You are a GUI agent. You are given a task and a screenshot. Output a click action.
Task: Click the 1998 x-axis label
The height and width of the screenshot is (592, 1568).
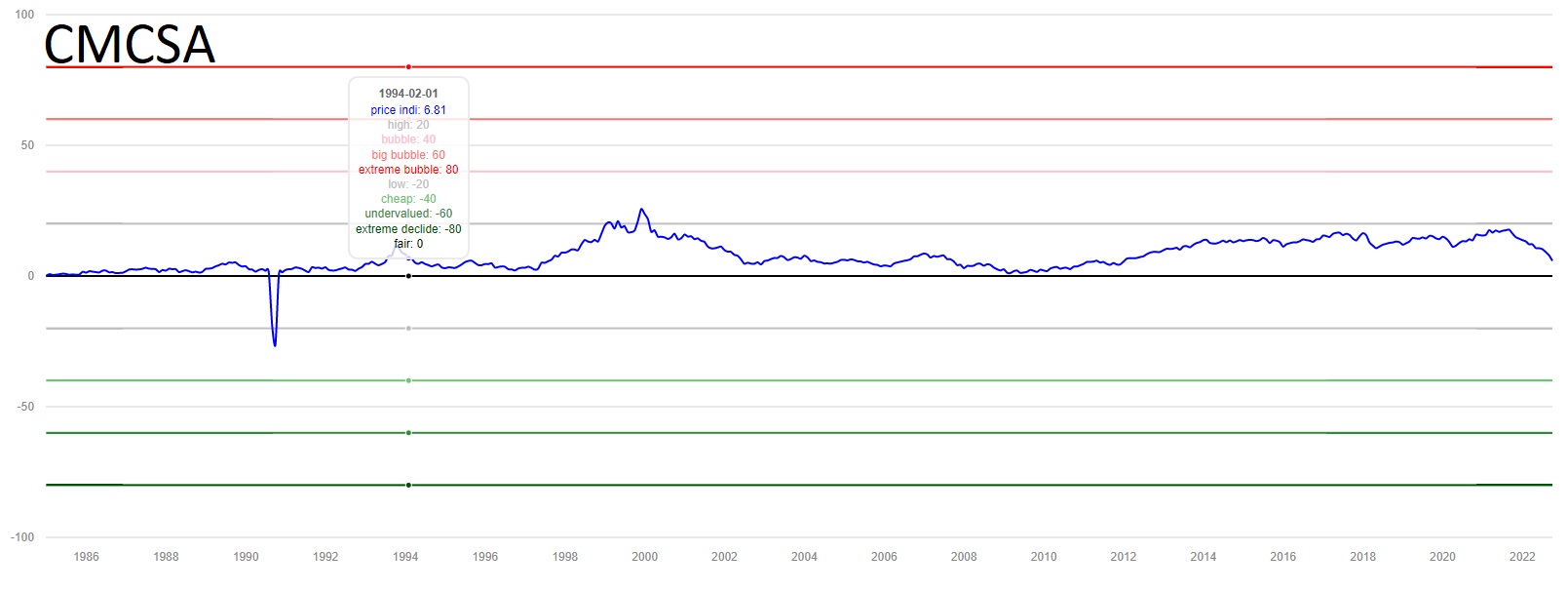[565, 557]
